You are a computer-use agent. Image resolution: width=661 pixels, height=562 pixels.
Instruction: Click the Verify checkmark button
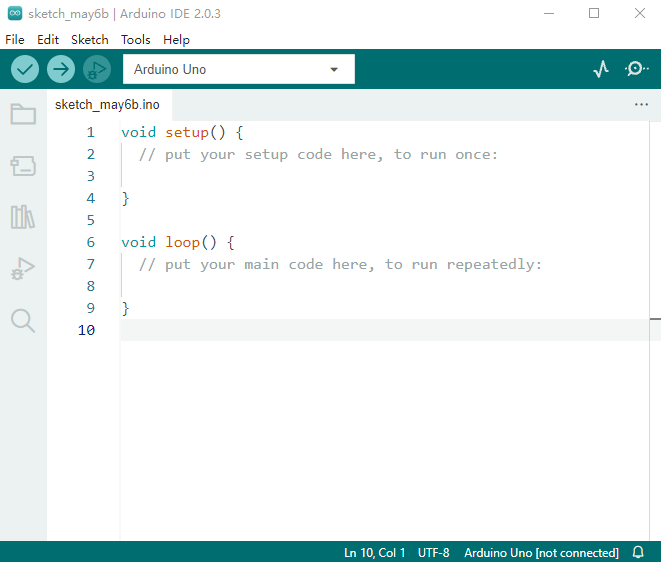[25, 69]
